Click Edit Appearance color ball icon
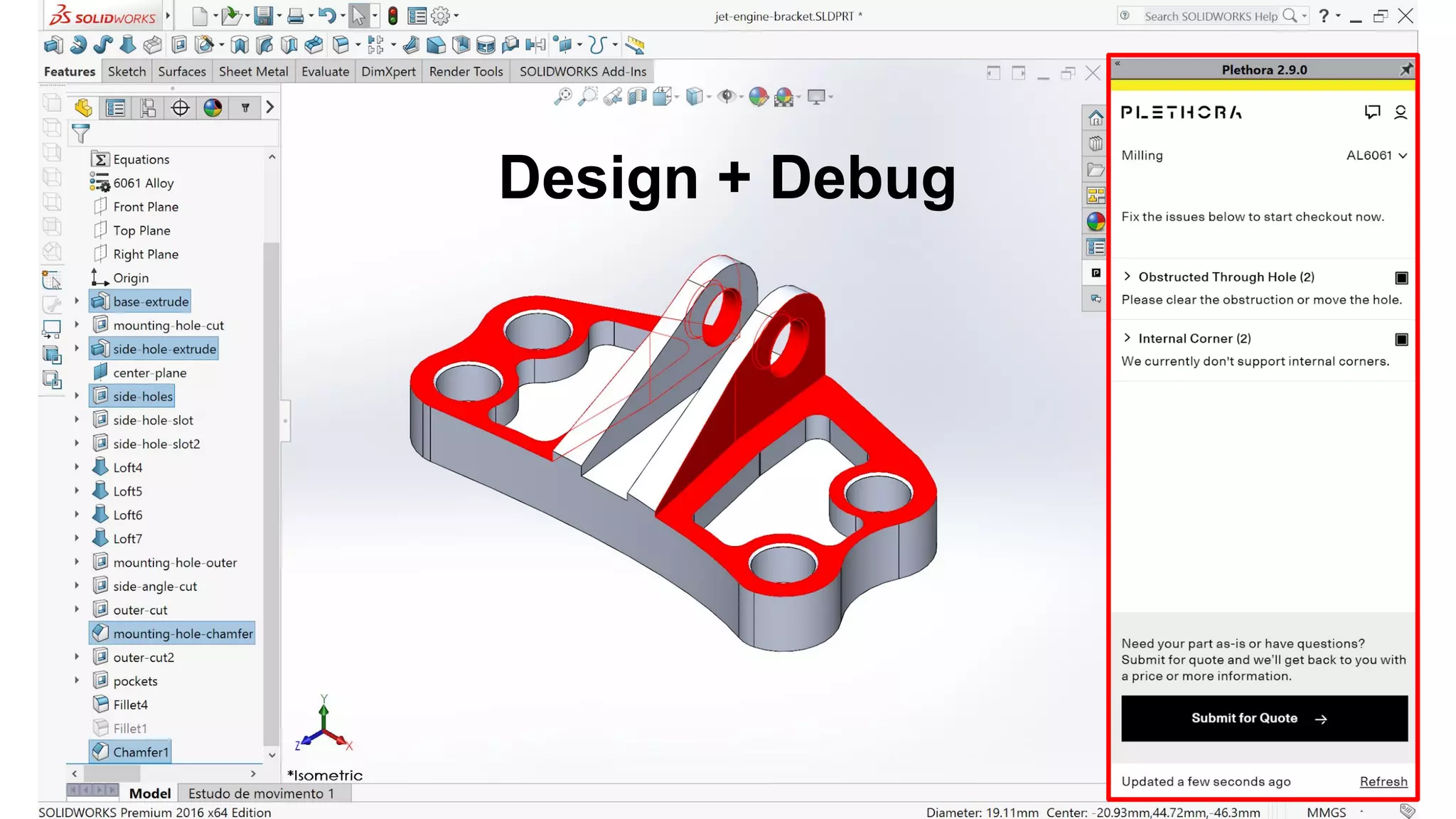The width and height of the screenshot is (1456, 819). [759, 97]
